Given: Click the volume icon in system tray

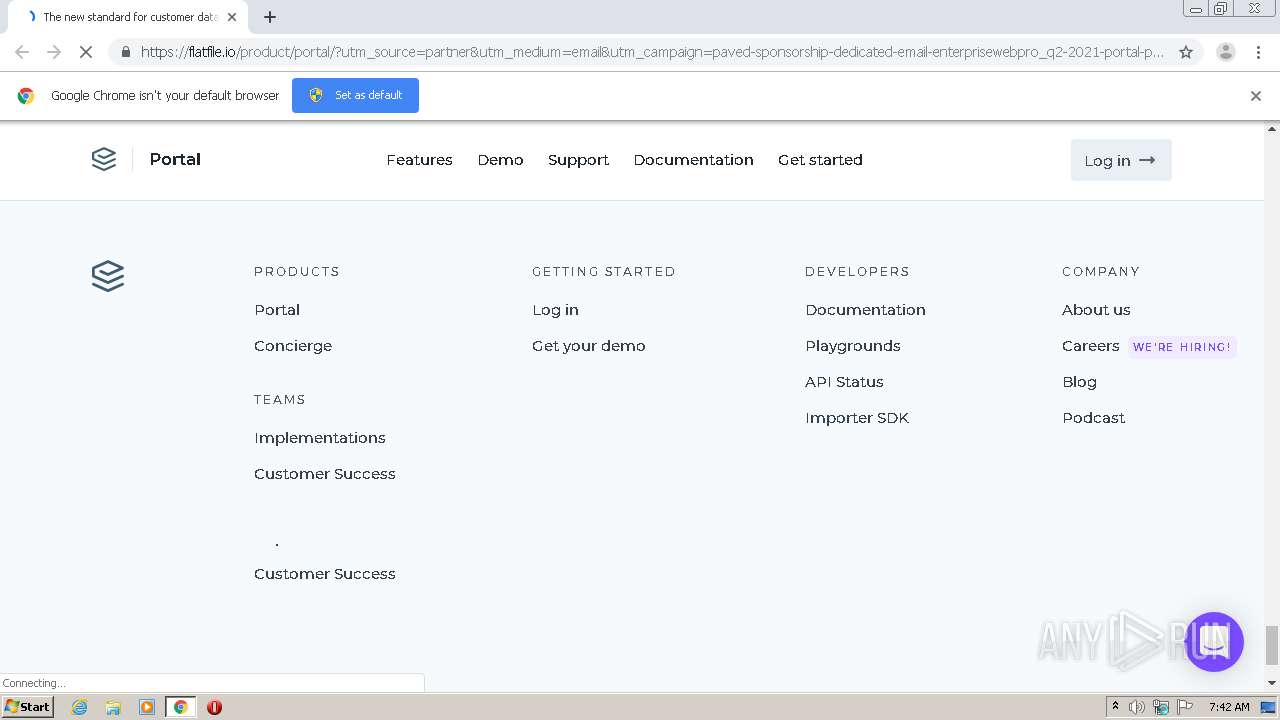Looking at the screenshot, I should point(1137,707).
